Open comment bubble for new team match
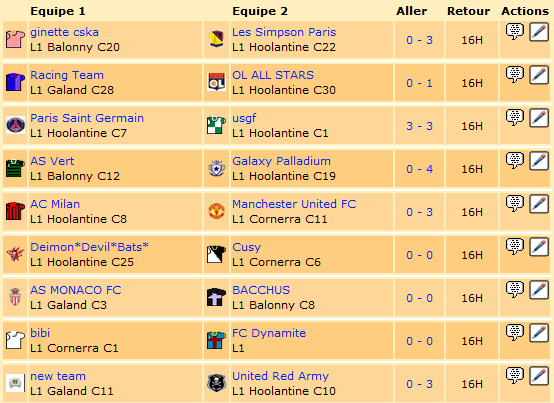The width and height of the screenshot is (554, 403). (515, 376)
